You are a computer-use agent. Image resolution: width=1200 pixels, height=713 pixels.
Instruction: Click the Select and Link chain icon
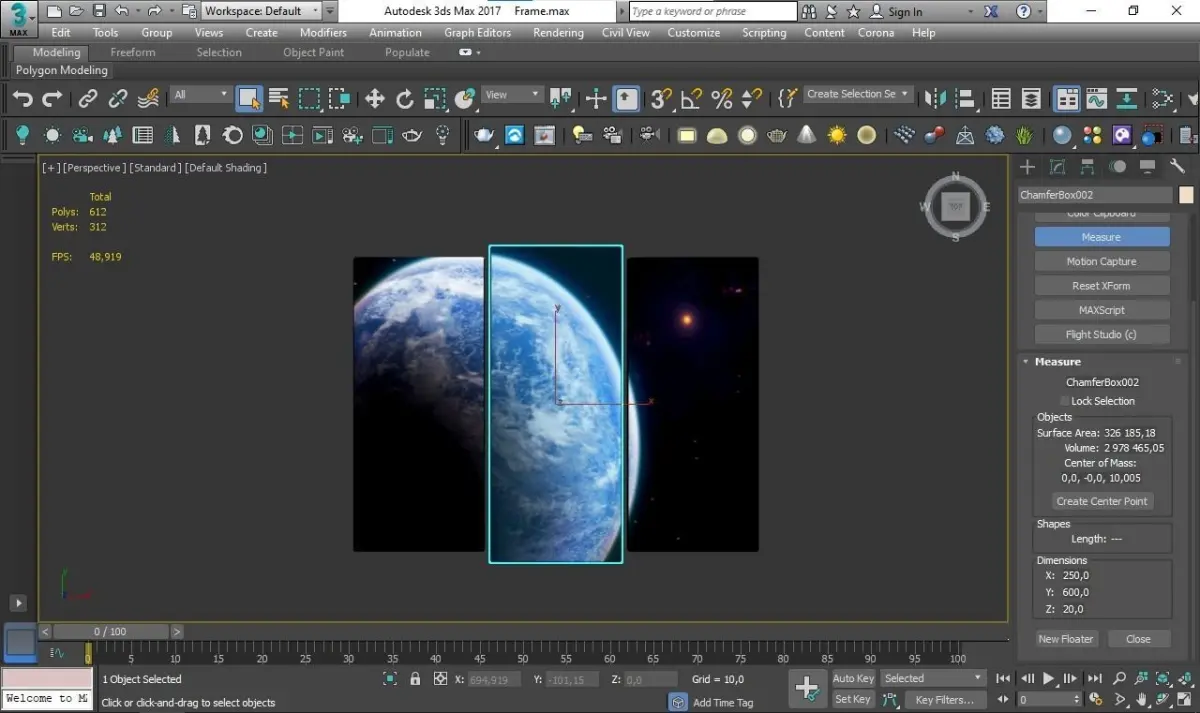(88, 98)
